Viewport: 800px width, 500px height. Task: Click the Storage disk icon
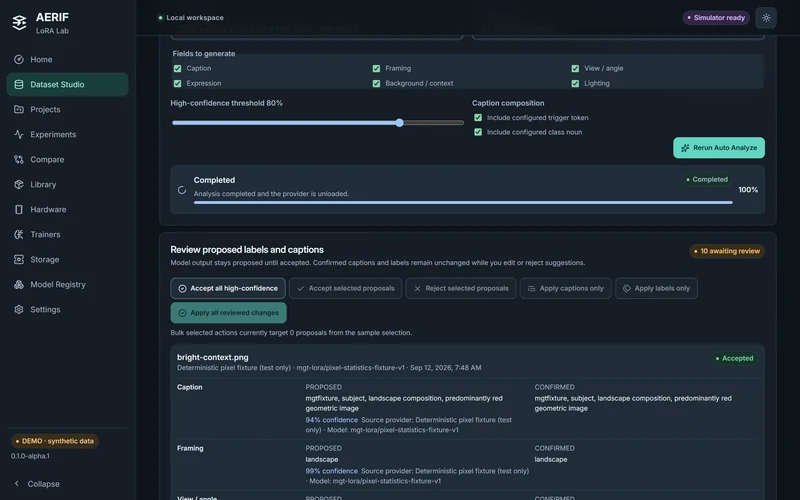19,260
